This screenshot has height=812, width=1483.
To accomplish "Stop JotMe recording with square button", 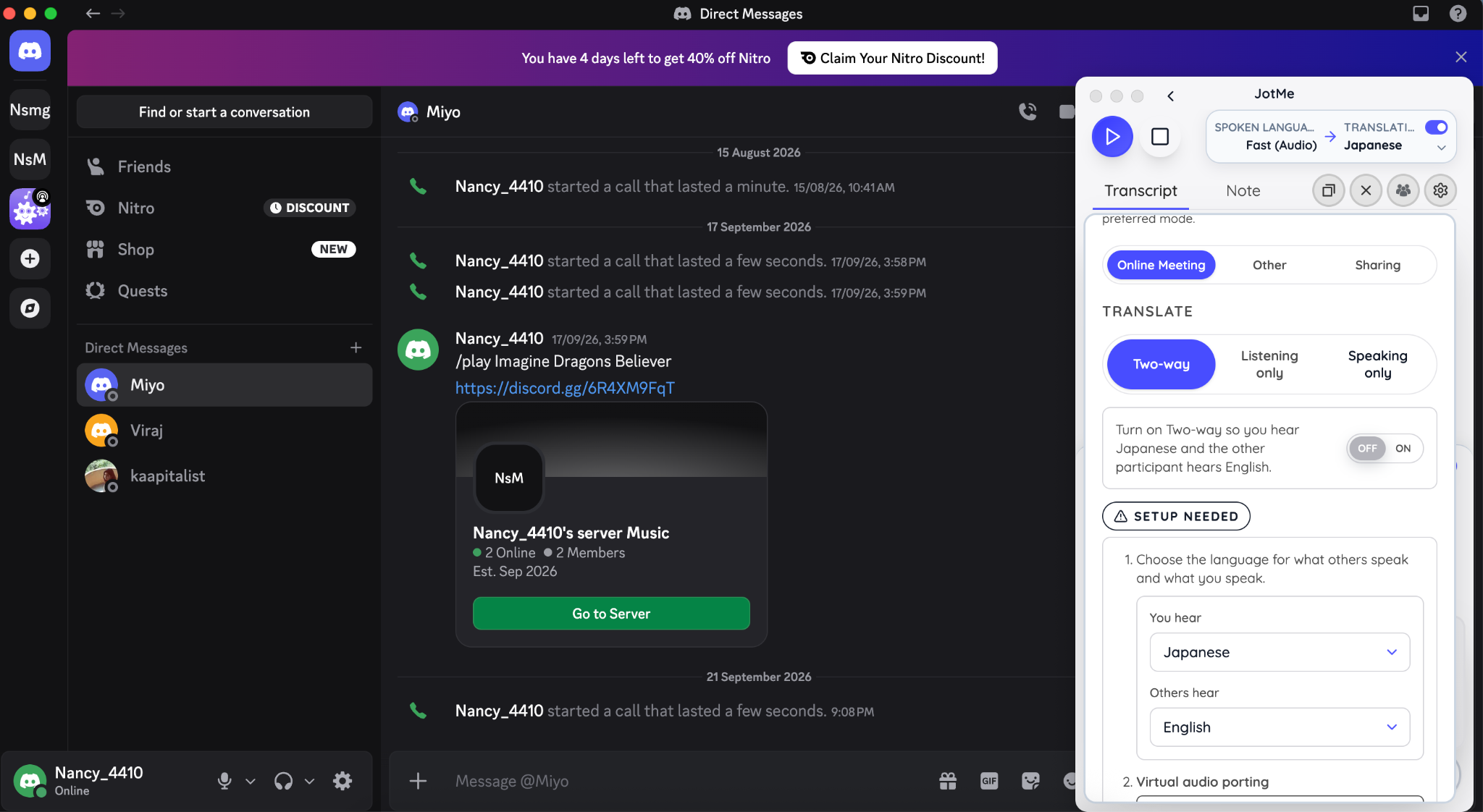I will [1160, 136].
